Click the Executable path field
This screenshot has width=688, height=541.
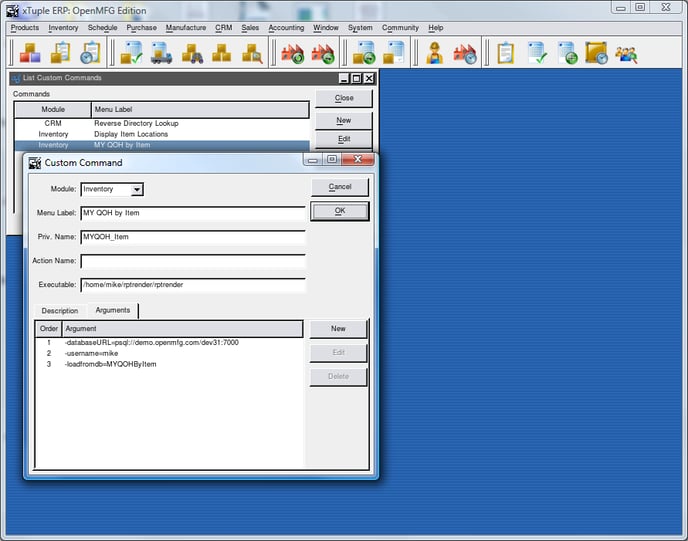(x=193, y=285)
